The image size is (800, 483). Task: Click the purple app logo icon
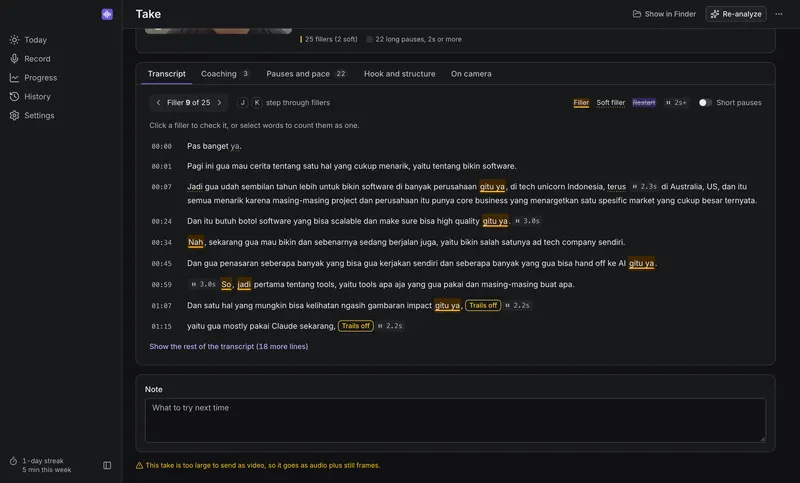click(107, 14)
